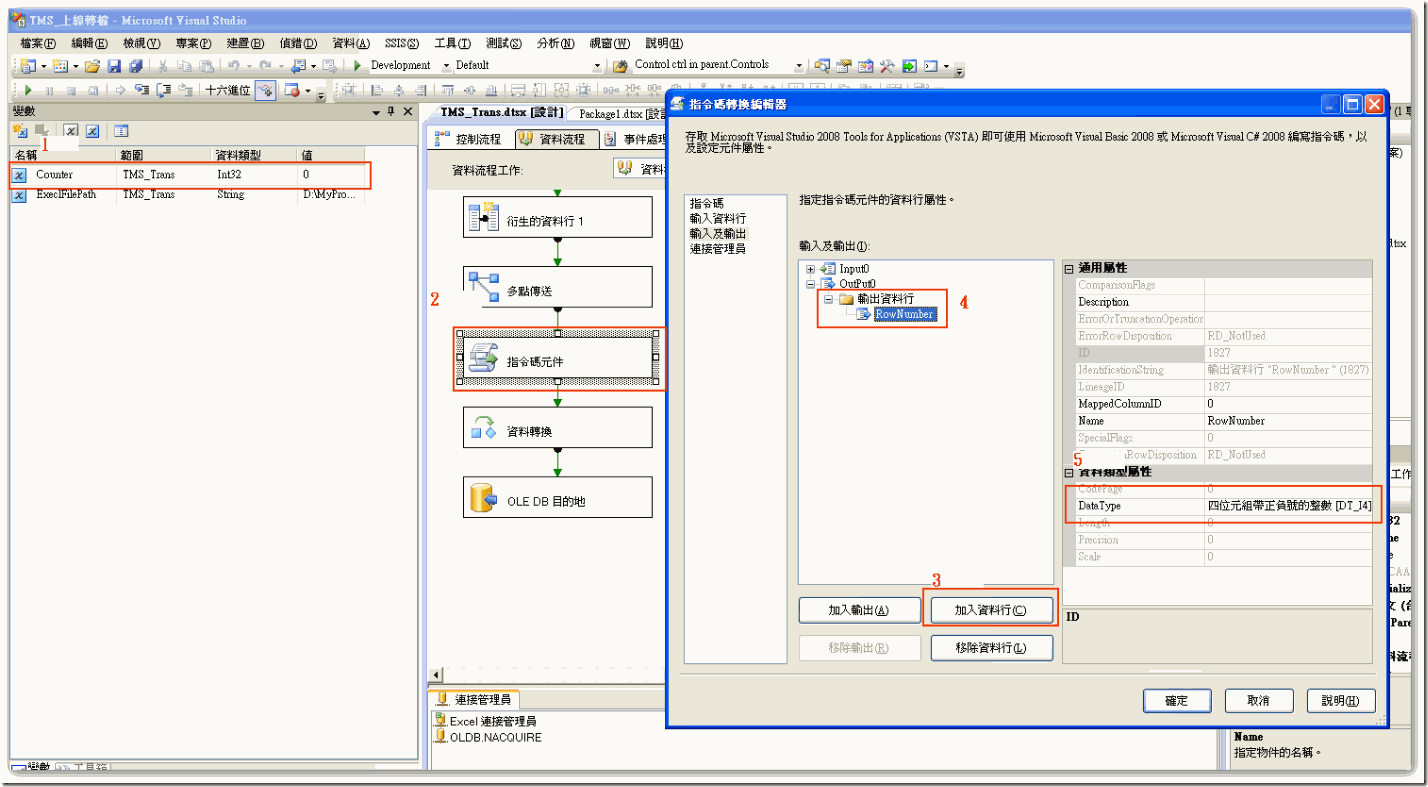This screenshot has height=787, width=1428.
Task: Collapse the 資料類型屬性 property category
Action: [1069, 472]
